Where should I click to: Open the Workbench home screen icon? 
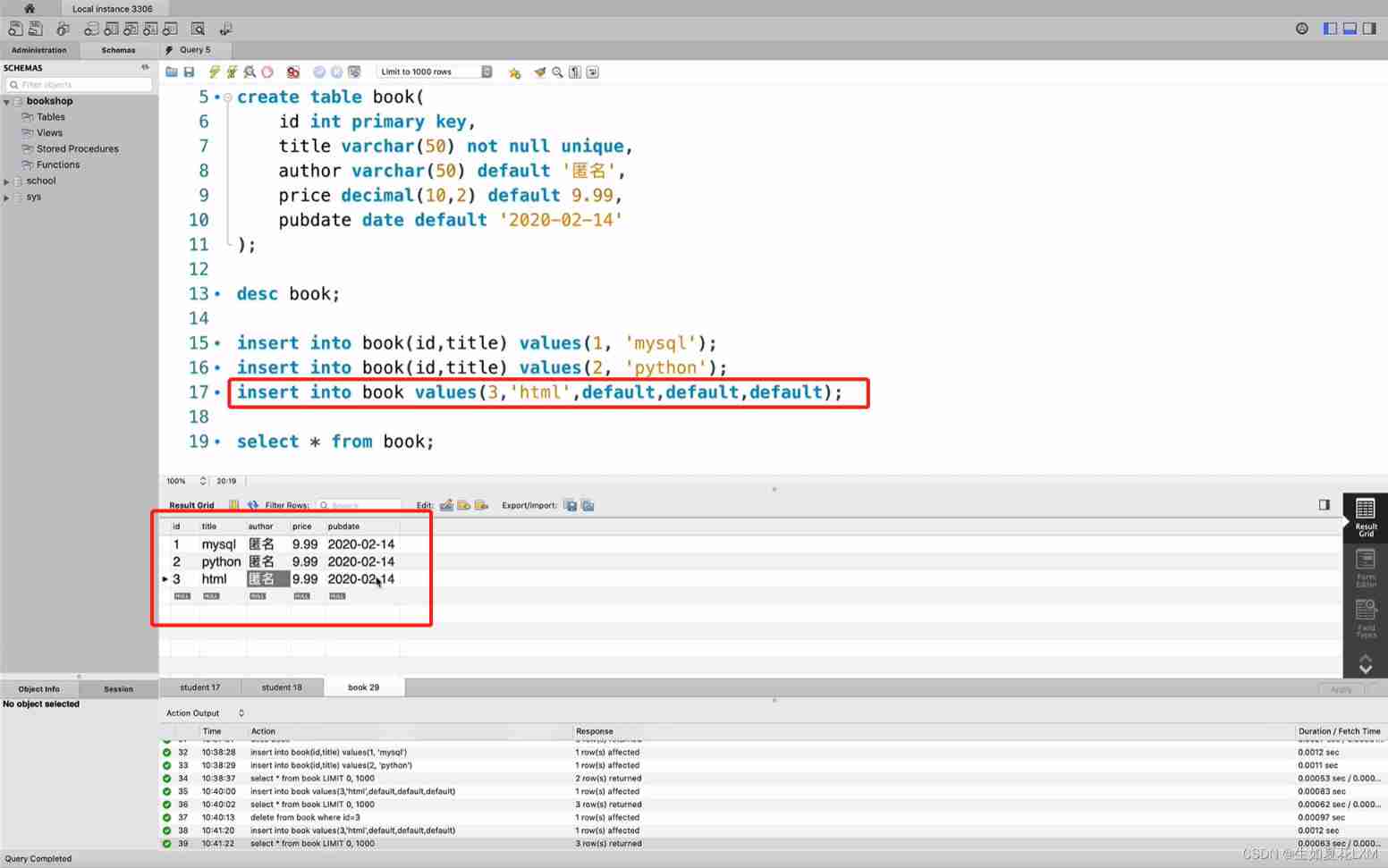pyautogui.click(x=30, y=8)
